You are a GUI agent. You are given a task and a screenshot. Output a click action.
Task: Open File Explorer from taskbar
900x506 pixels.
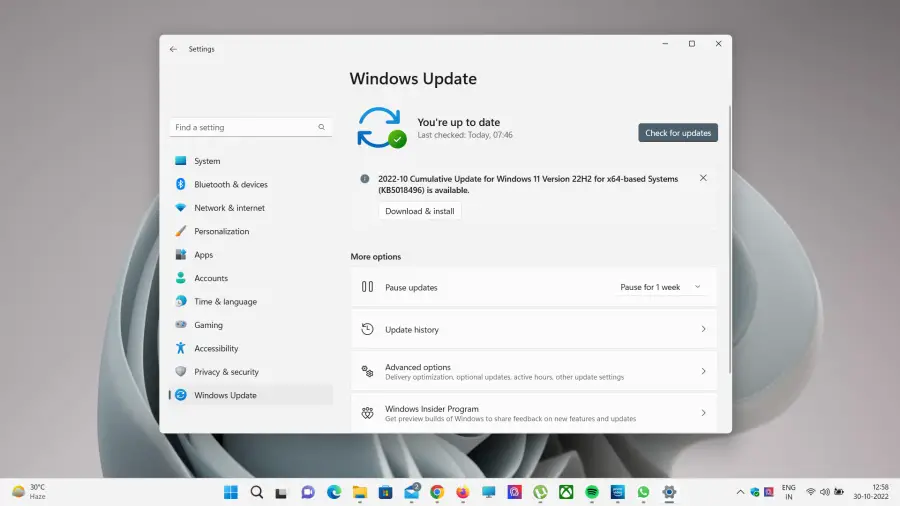(360, 492)
